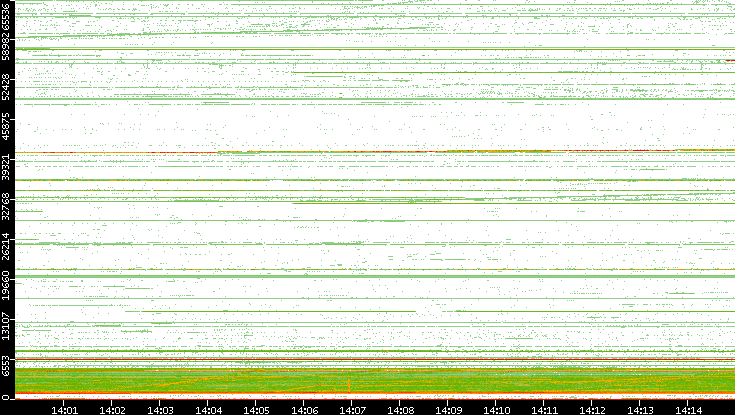Image resolution: width=735 pixels, height=415 pixels.
Task: Select the 14:11 time axis tick
Action: 545,410
